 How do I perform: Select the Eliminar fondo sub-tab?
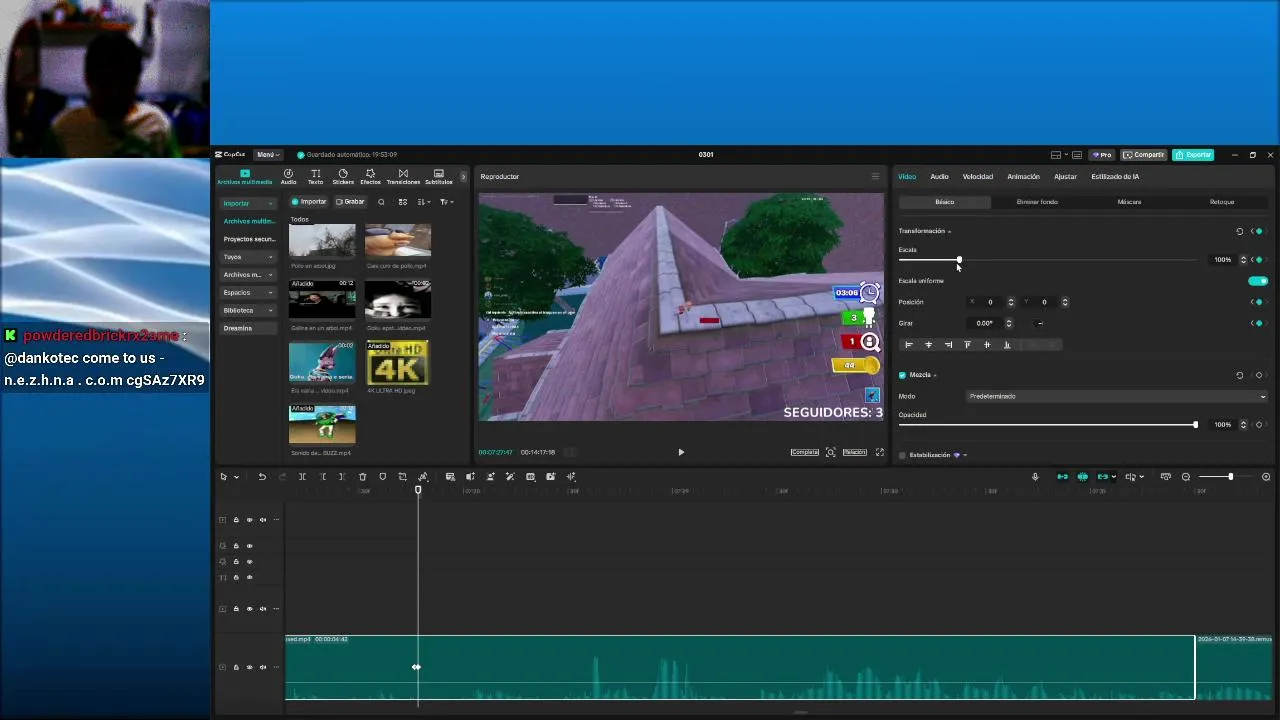(1037, 202)
